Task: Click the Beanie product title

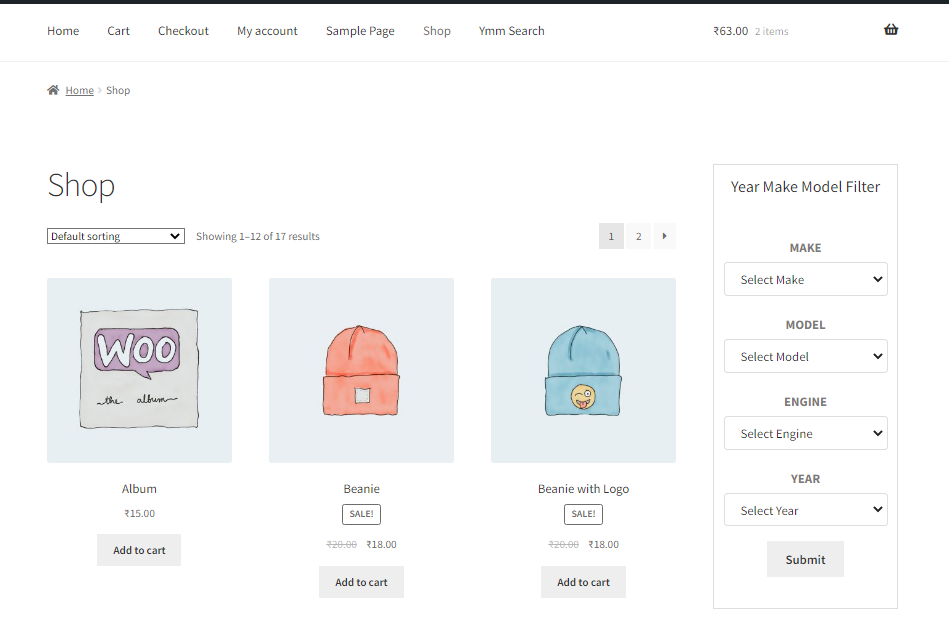Action: pyautogui.click(x=361, y=488)
